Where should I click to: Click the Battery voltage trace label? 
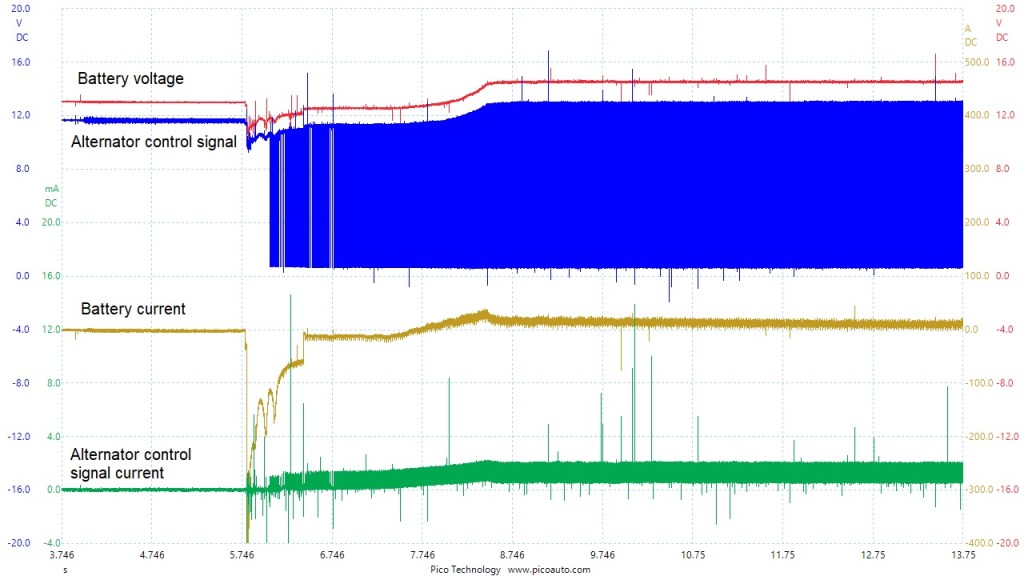130,79
